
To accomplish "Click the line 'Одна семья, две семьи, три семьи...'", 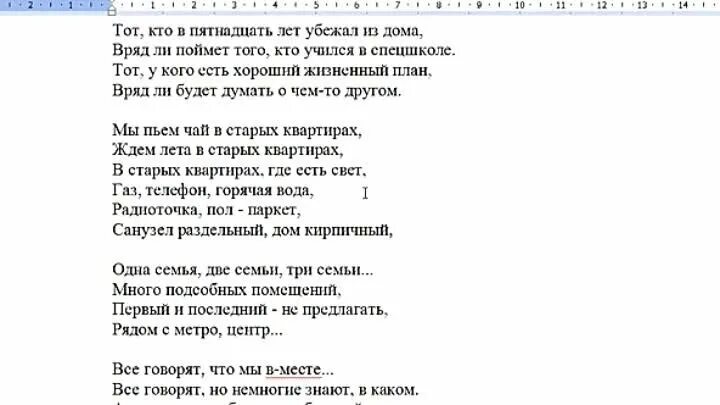I will [242, 270].
